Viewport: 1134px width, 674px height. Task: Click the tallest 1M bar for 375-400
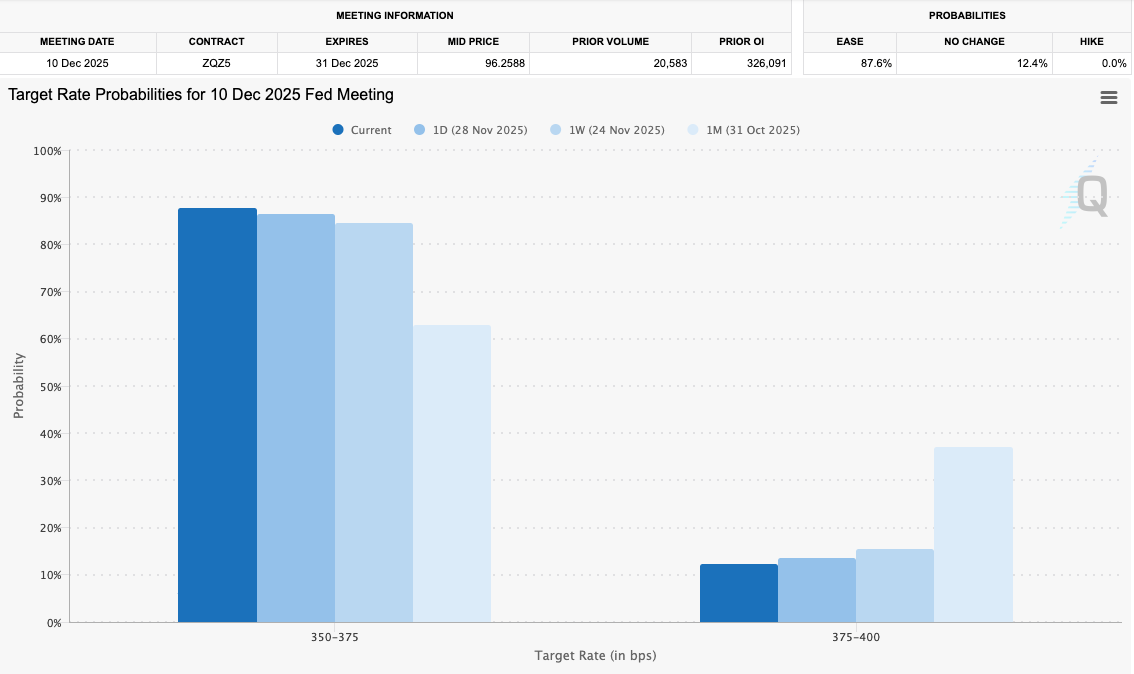click(972, 534)
